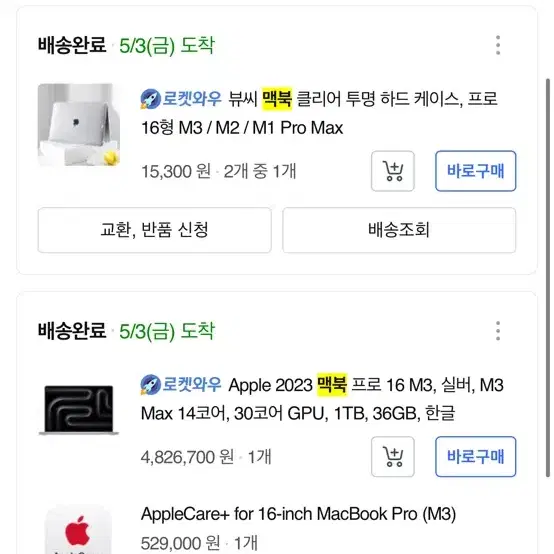Open the MacBook Pro 16 product thumbnail
554x554 pixels.
click(x=79, y=410)
